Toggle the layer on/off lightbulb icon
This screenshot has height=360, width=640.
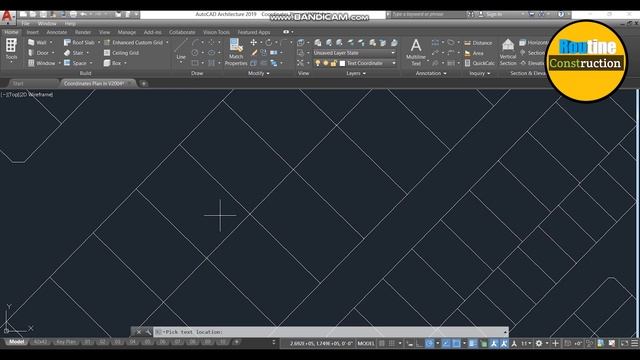coord(317,63)
